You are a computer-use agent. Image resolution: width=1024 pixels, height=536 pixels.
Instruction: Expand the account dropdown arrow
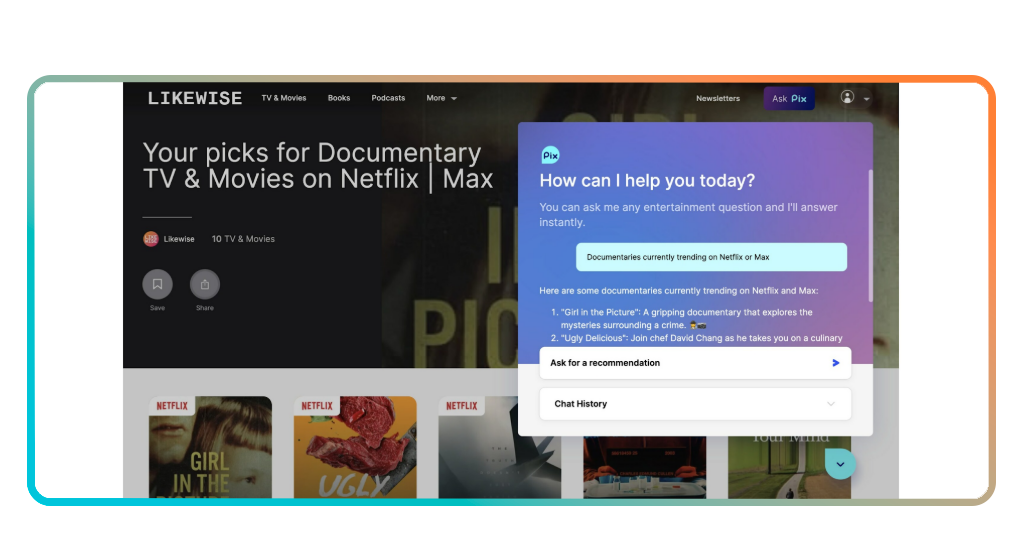tap(867, 99)
